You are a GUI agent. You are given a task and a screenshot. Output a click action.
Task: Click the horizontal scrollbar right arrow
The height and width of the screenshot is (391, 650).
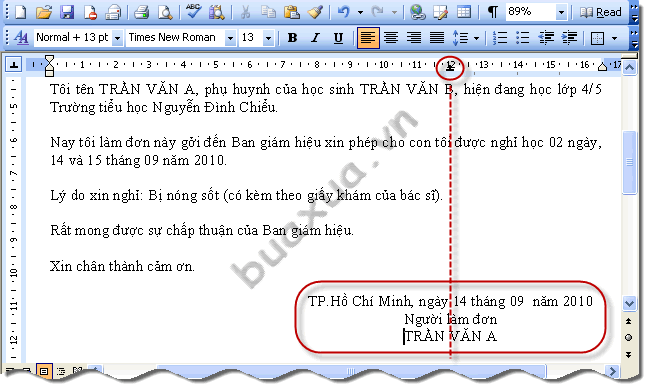(612, 371)
